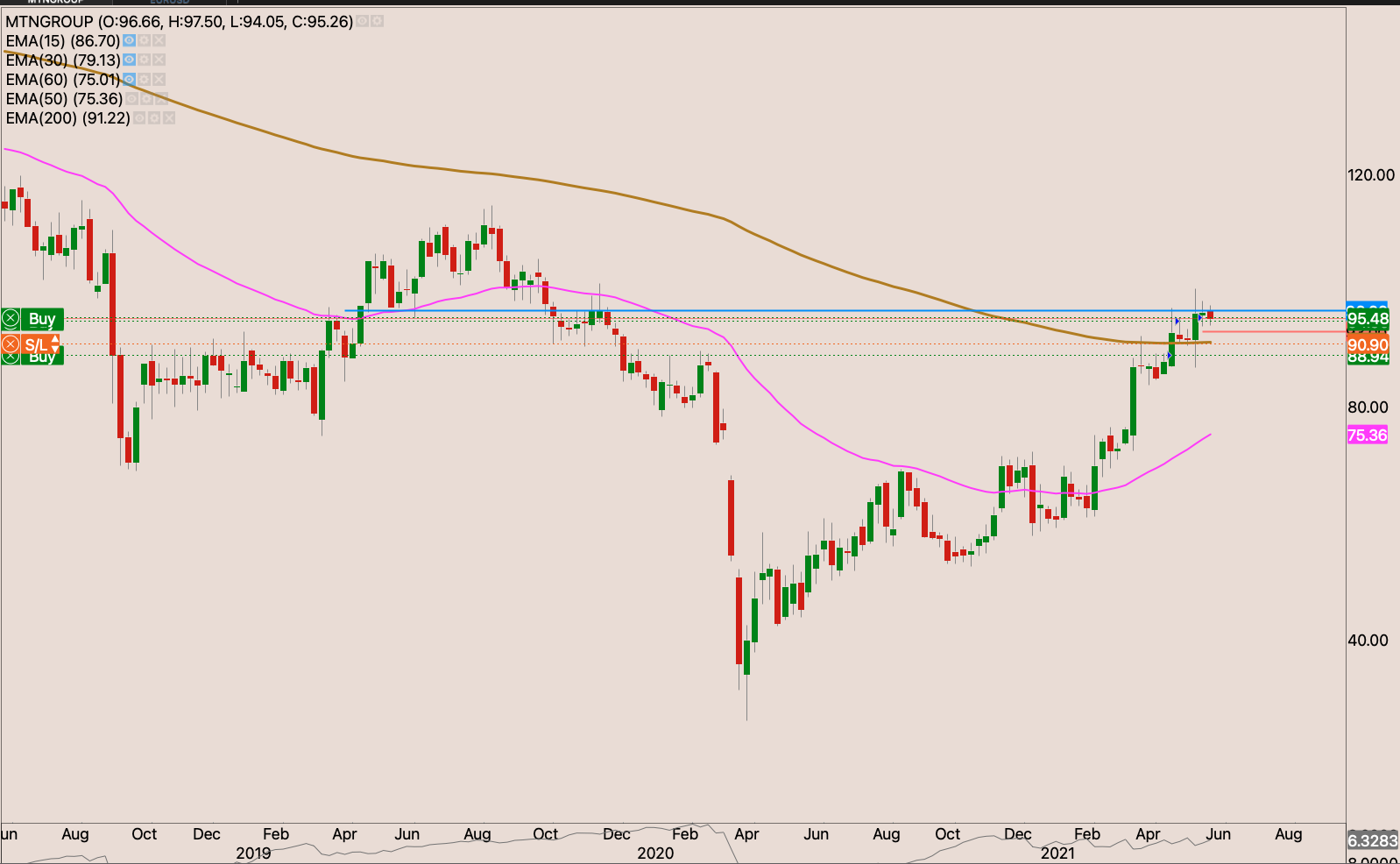Open settings gear for EMA(200)
Viewport: 1400px width, 864px height.
154,117
